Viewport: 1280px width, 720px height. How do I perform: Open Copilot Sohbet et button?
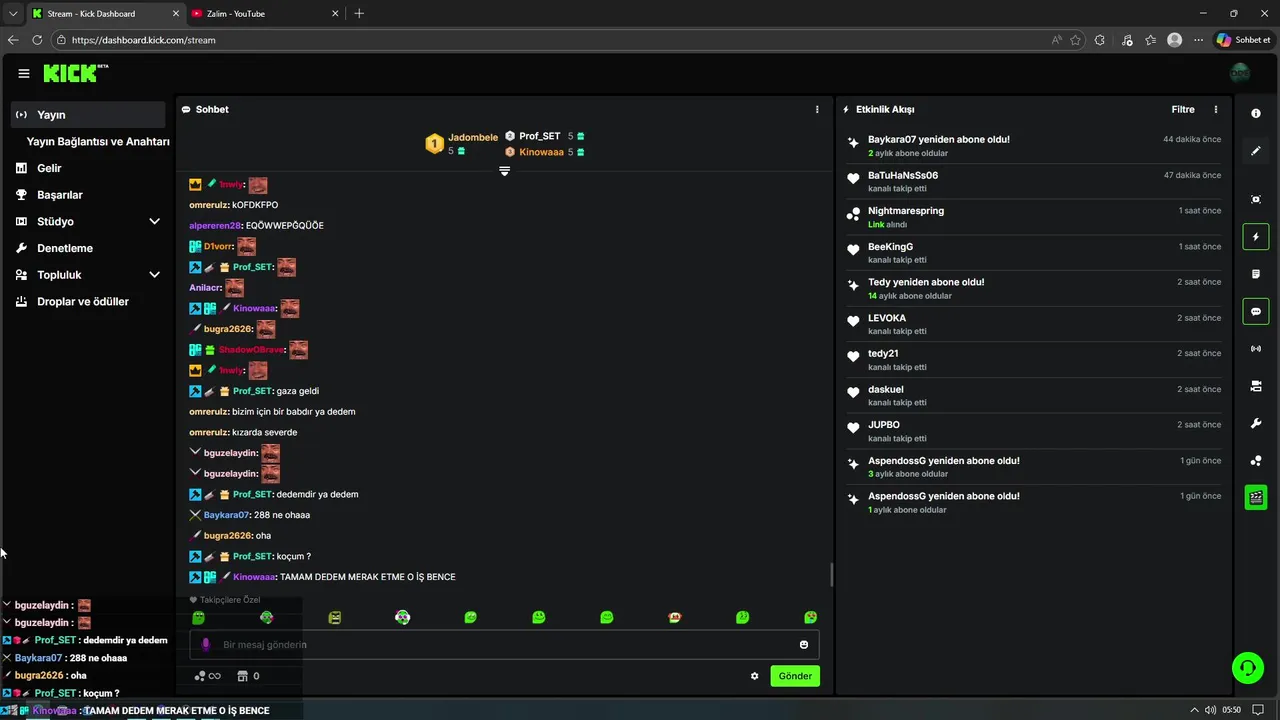click(1243, 40)
